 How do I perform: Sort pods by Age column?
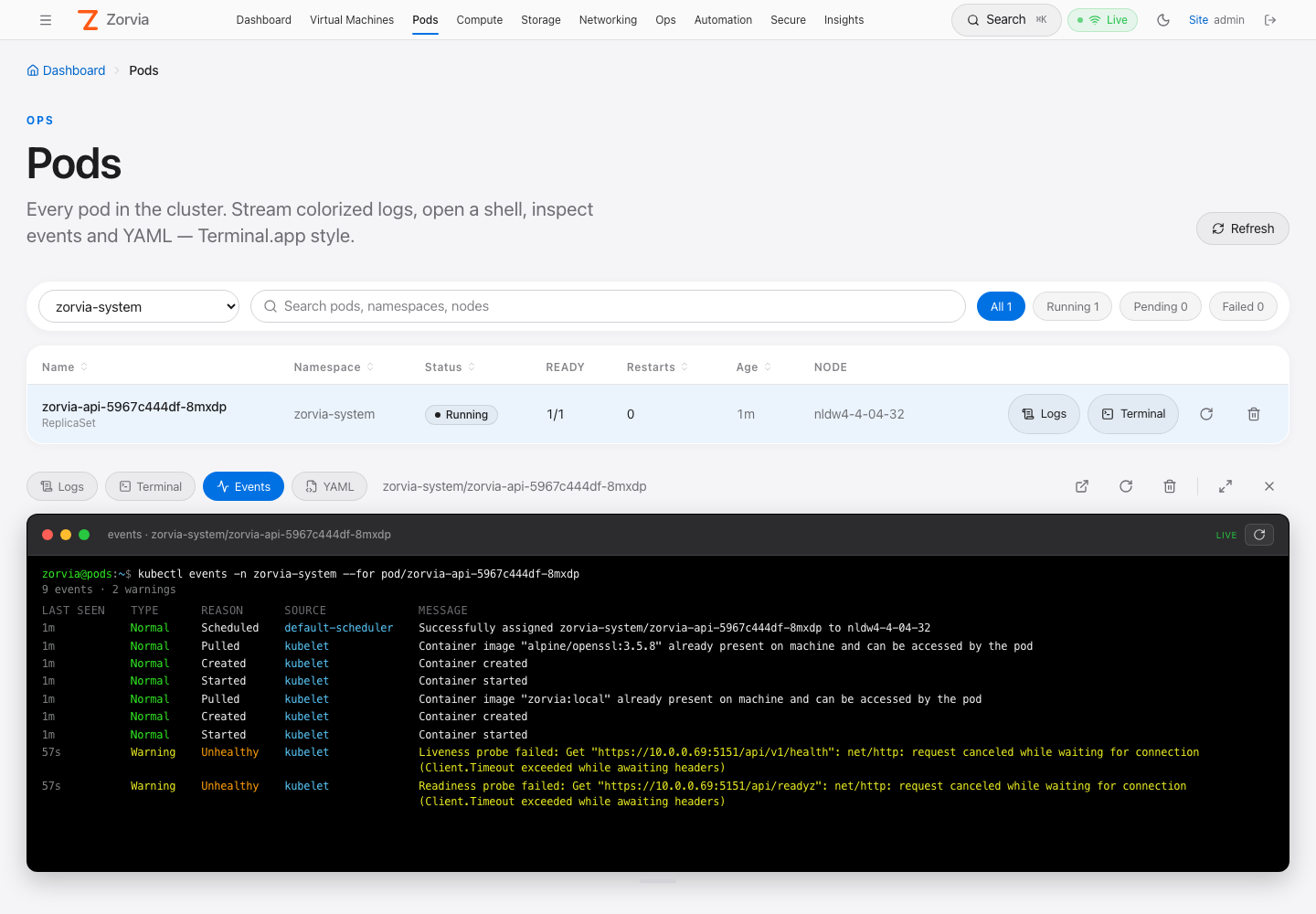pos(754,367)
